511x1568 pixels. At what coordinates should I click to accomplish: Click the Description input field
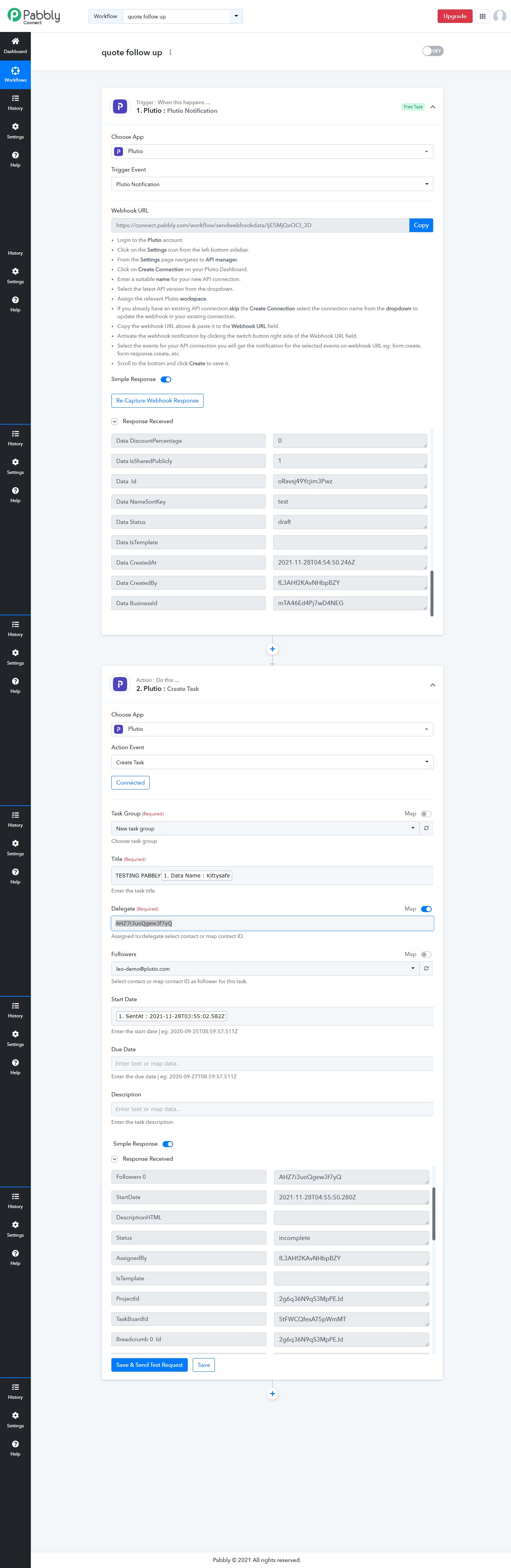pyautogui.click(x=272, y=1108)
